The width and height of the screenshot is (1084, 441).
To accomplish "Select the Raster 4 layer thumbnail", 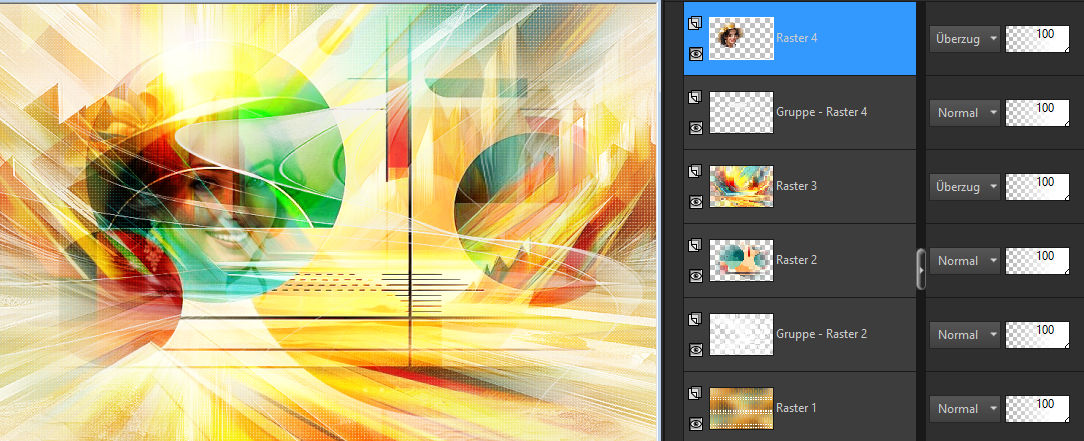I will pos(741,39).
